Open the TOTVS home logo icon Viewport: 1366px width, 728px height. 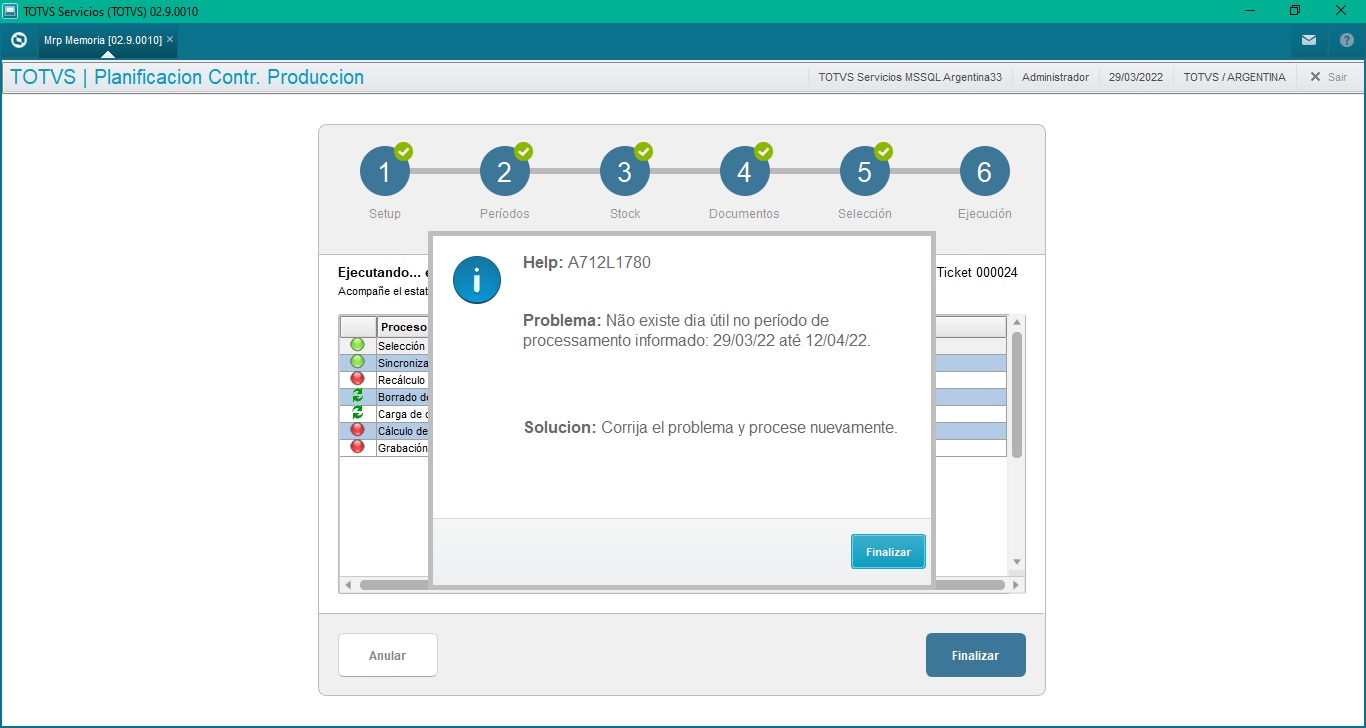(18, 40)
